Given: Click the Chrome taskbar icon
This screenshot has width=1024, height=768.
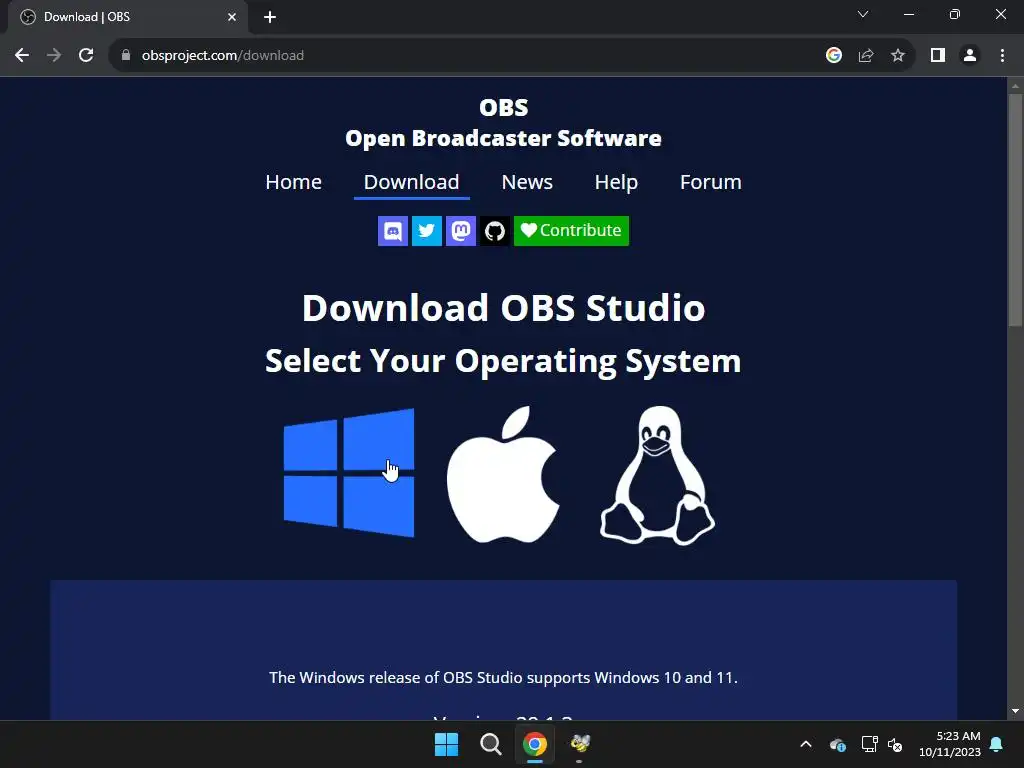Looking at the screenshot, I should click(535, 744).
